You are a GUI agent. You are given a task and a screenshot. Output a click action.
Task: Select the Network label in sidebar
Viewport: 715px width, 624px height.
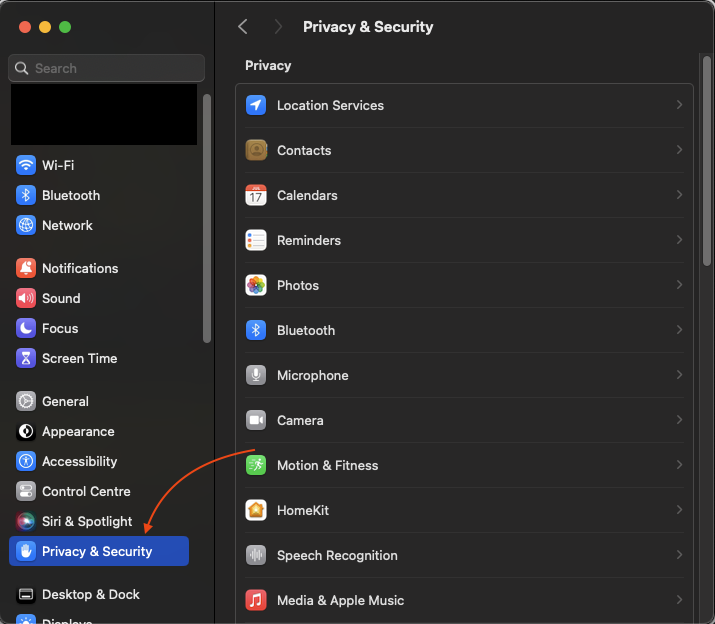(x=67, y=225)
